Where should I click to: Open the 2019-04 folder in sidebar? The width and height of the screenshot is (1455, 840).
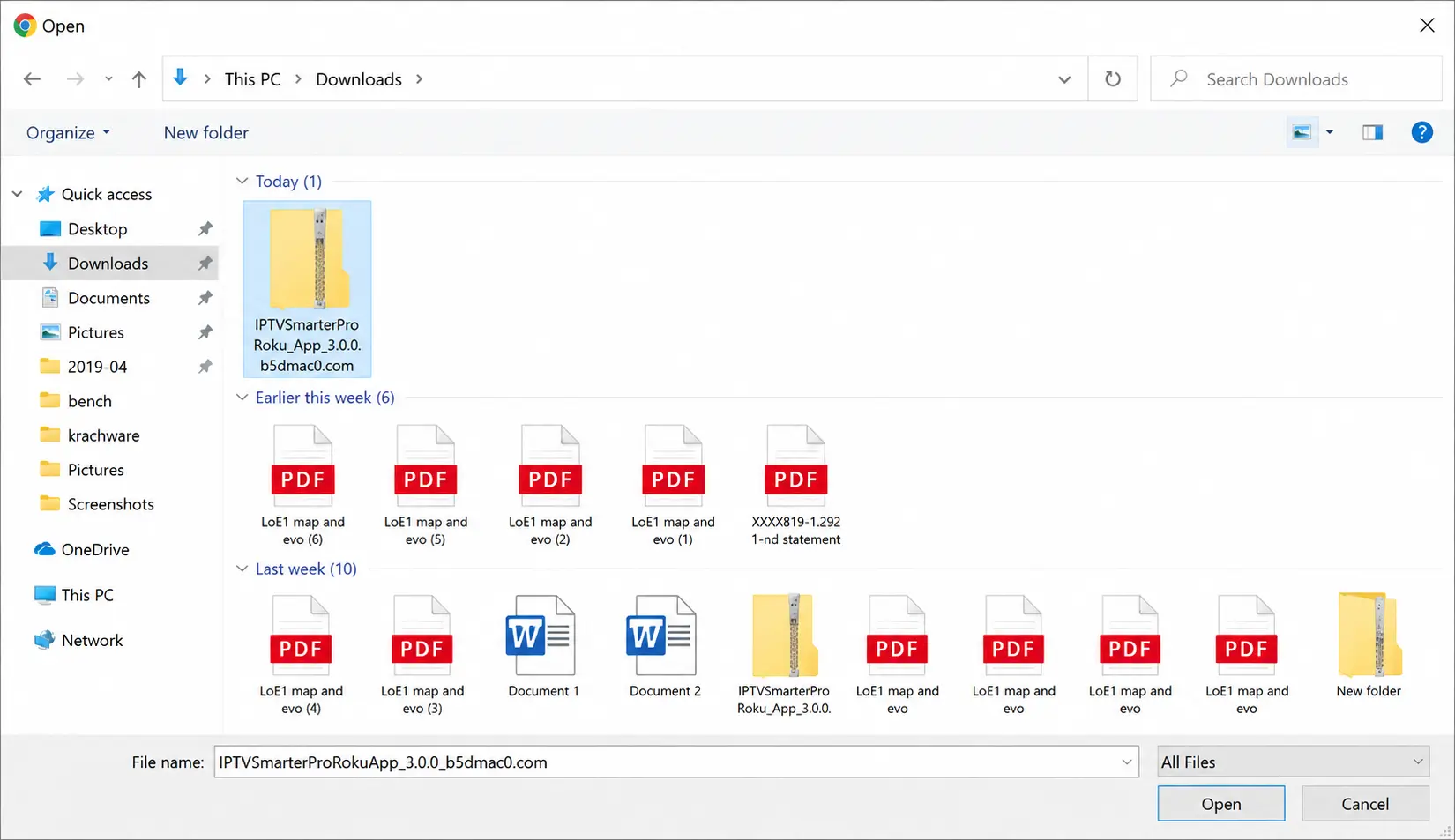[97, 367]
